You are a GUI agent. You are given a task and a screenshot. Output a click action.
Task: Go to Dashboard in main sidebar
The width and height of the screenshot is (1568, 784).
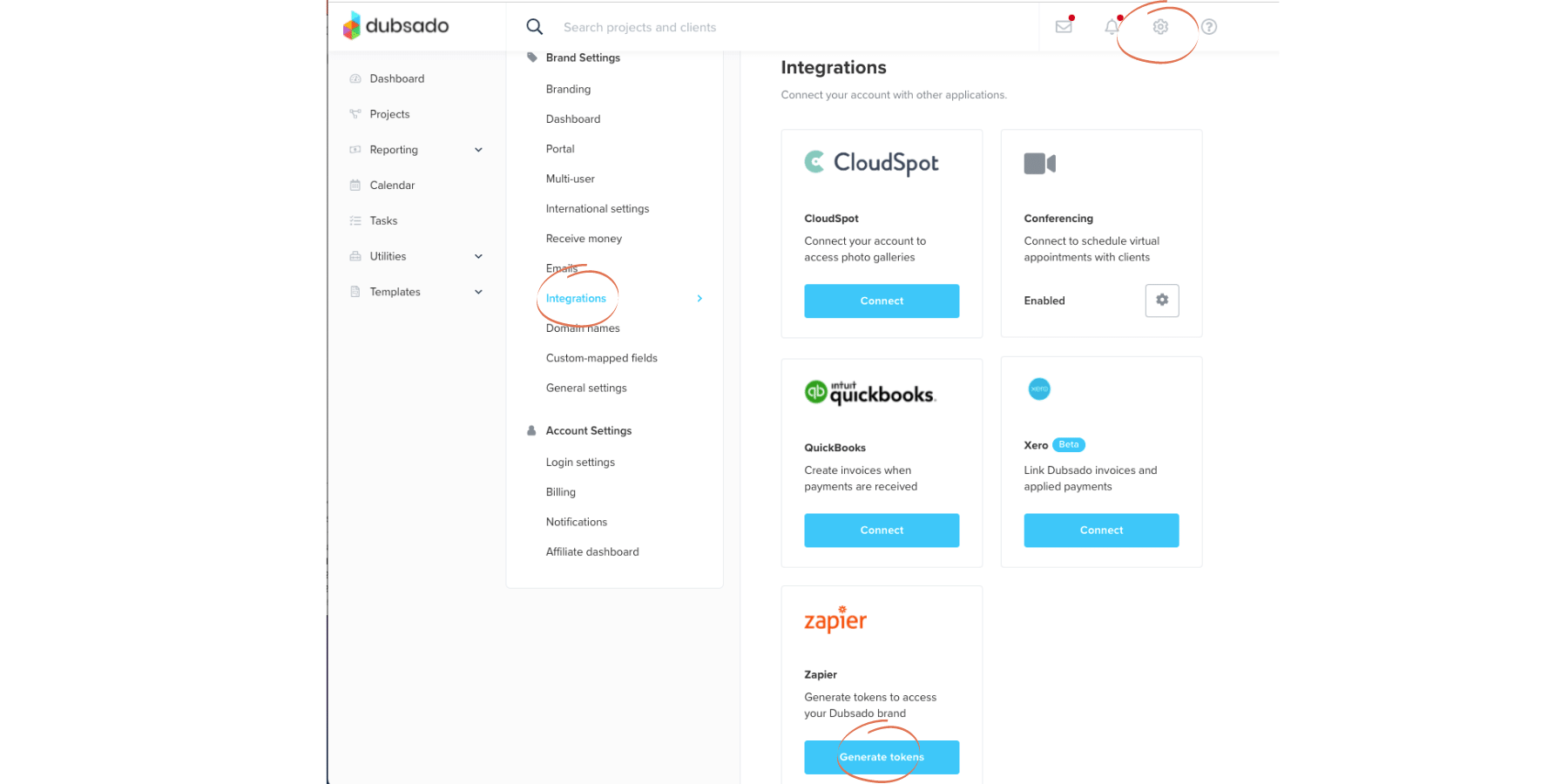click(x=397, y=78)
